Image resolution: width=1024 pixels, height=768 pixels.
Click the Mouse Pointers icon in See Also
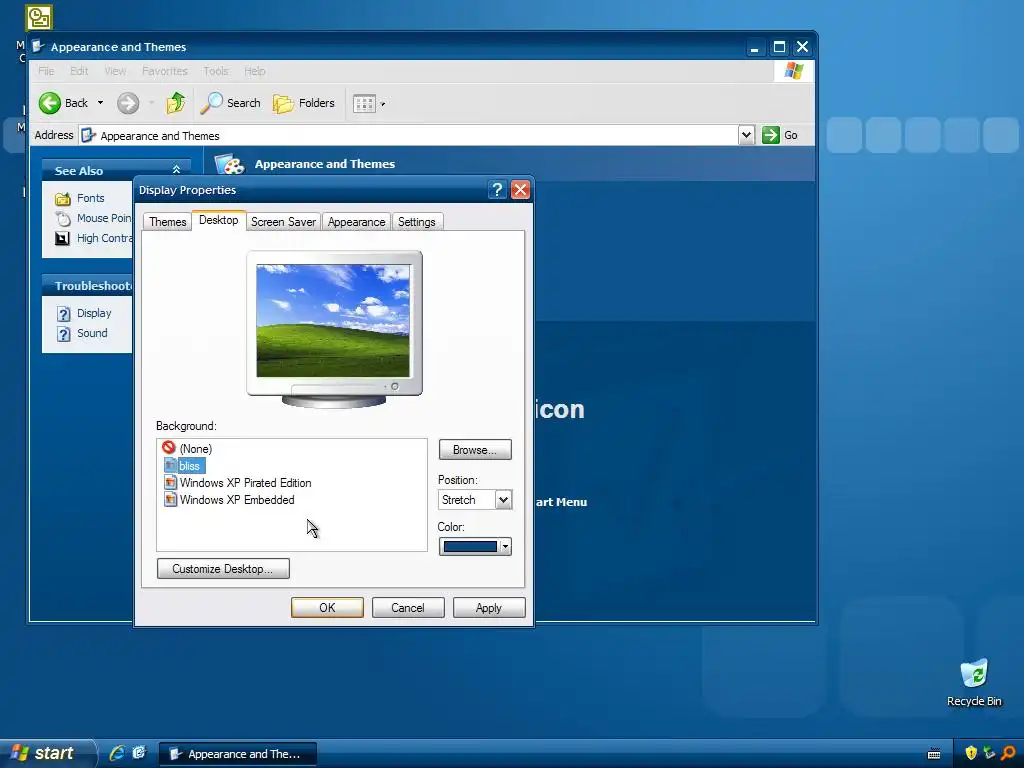pyautogui.click(x=63, y=219)
